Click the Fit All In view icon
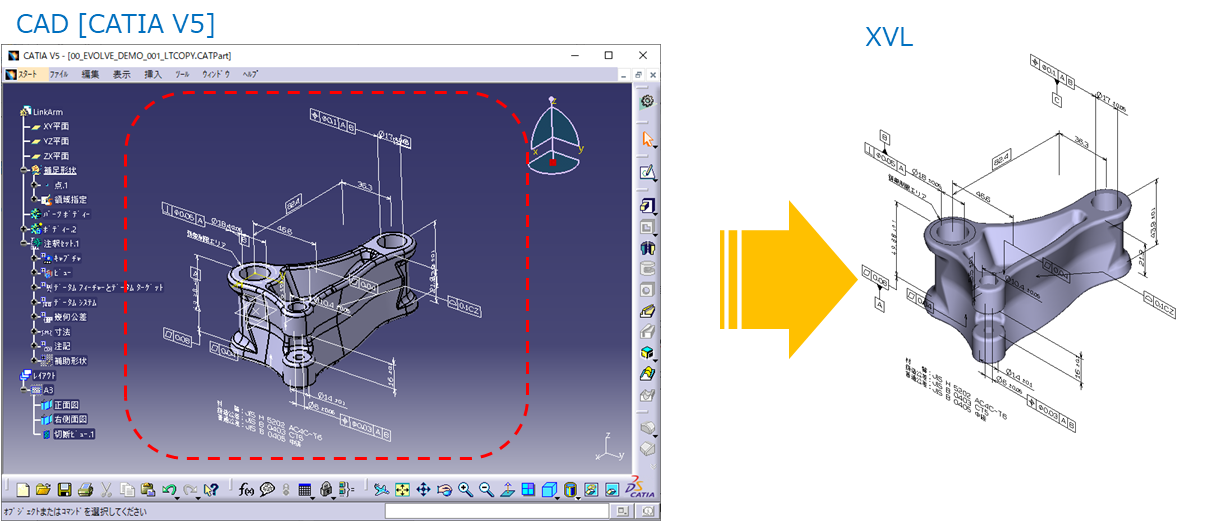The image size is (1220, 521). pyautogui.click(x=402, y=489)
